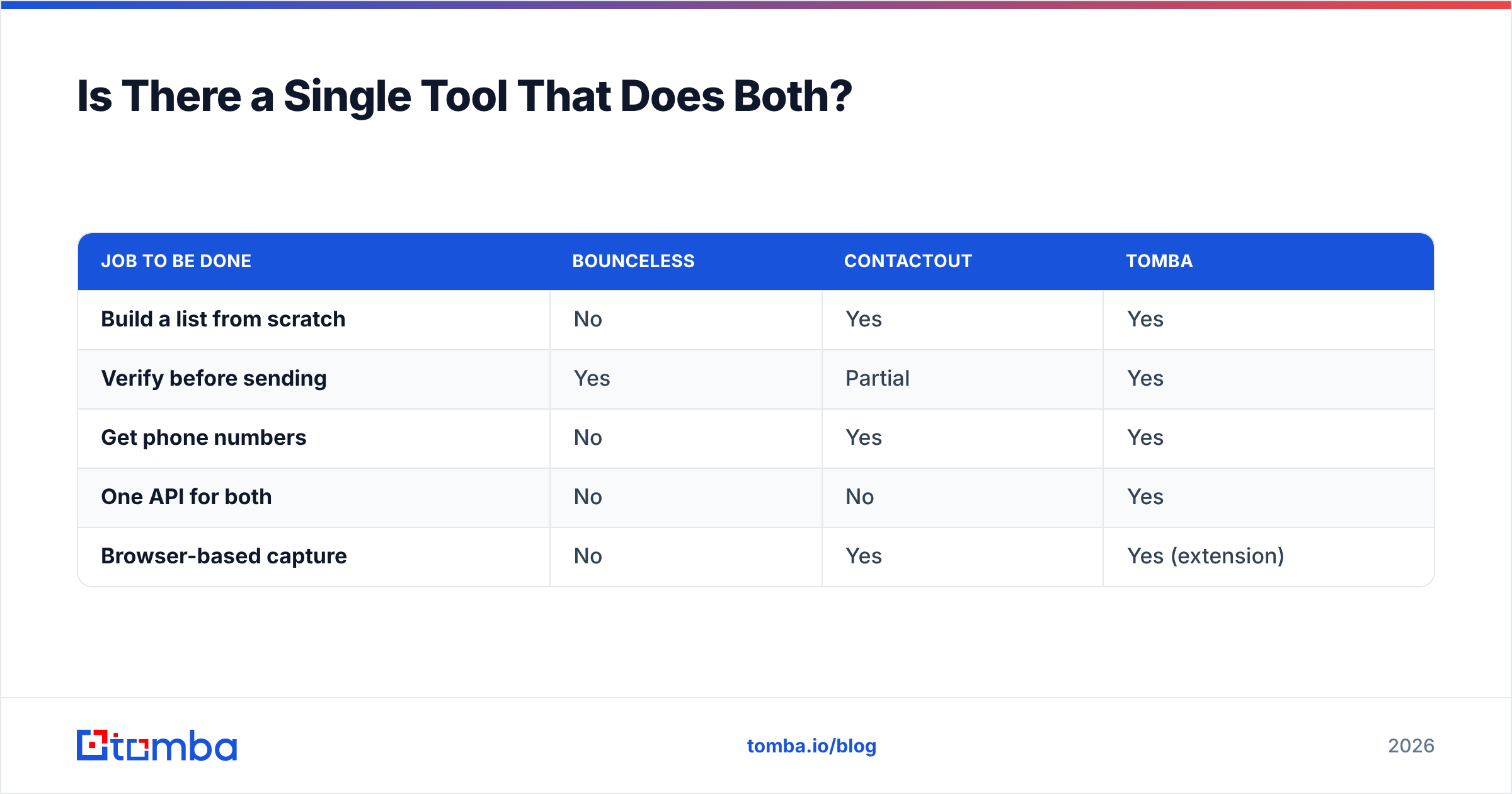Viewport: 1512px width, 794px height.
Task: Open the tomba.io/blog link
Action: (x=811, y=746)
